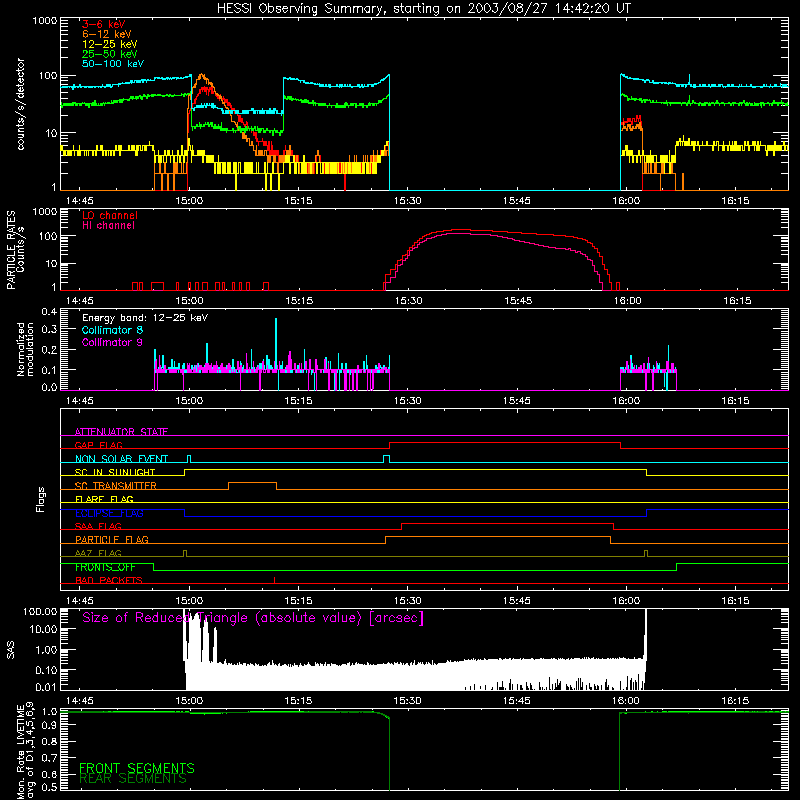Click the FRONTS_OFF flag label
Viewport: 800px width, 800px height.
coord(105,567)
